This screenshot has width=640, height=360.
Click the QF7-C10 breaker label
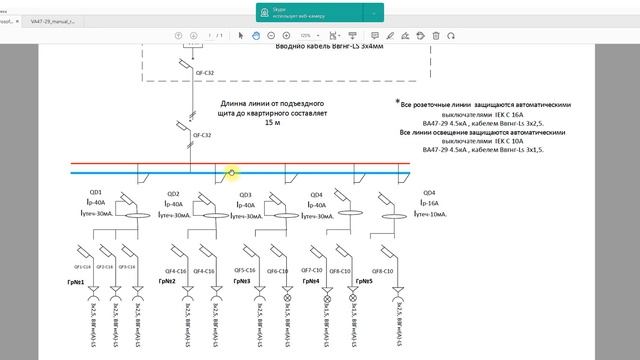tap(312, 270)
